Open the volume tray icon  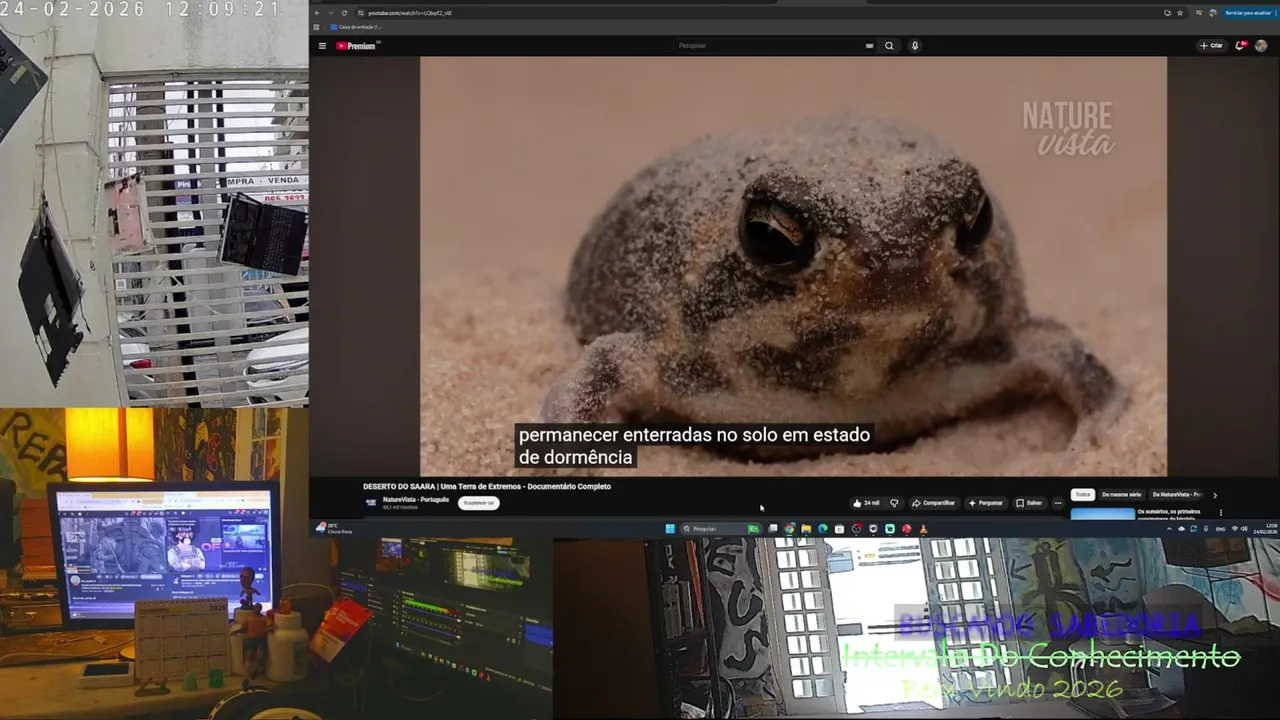point(1244,529)
